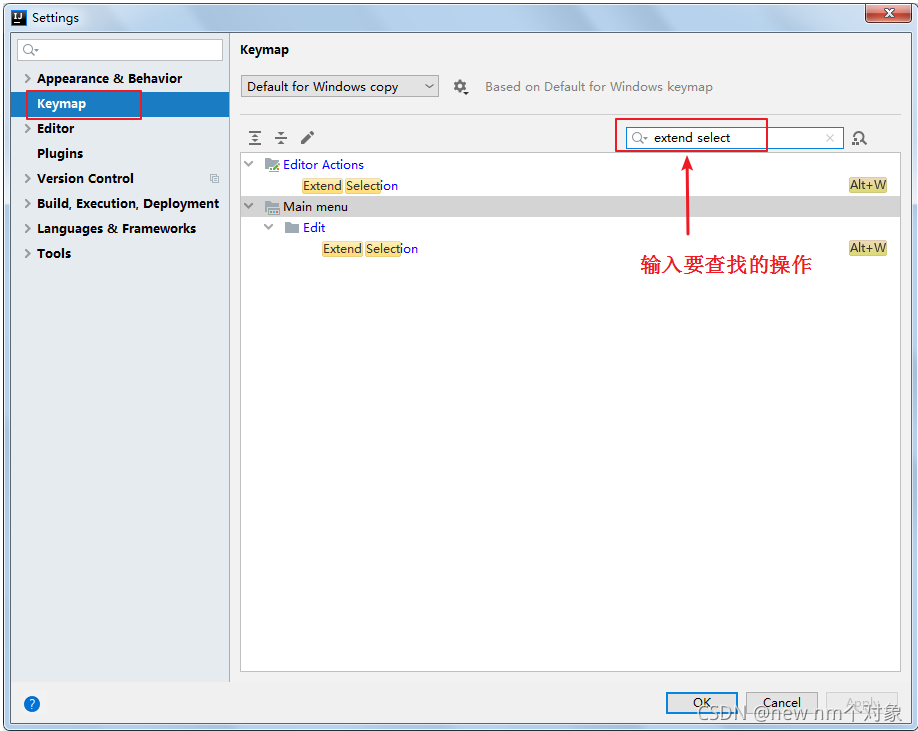Select the Edit group row
This screenshot has width=918, height=731.
pyautogui.click(x=570, y=228)
